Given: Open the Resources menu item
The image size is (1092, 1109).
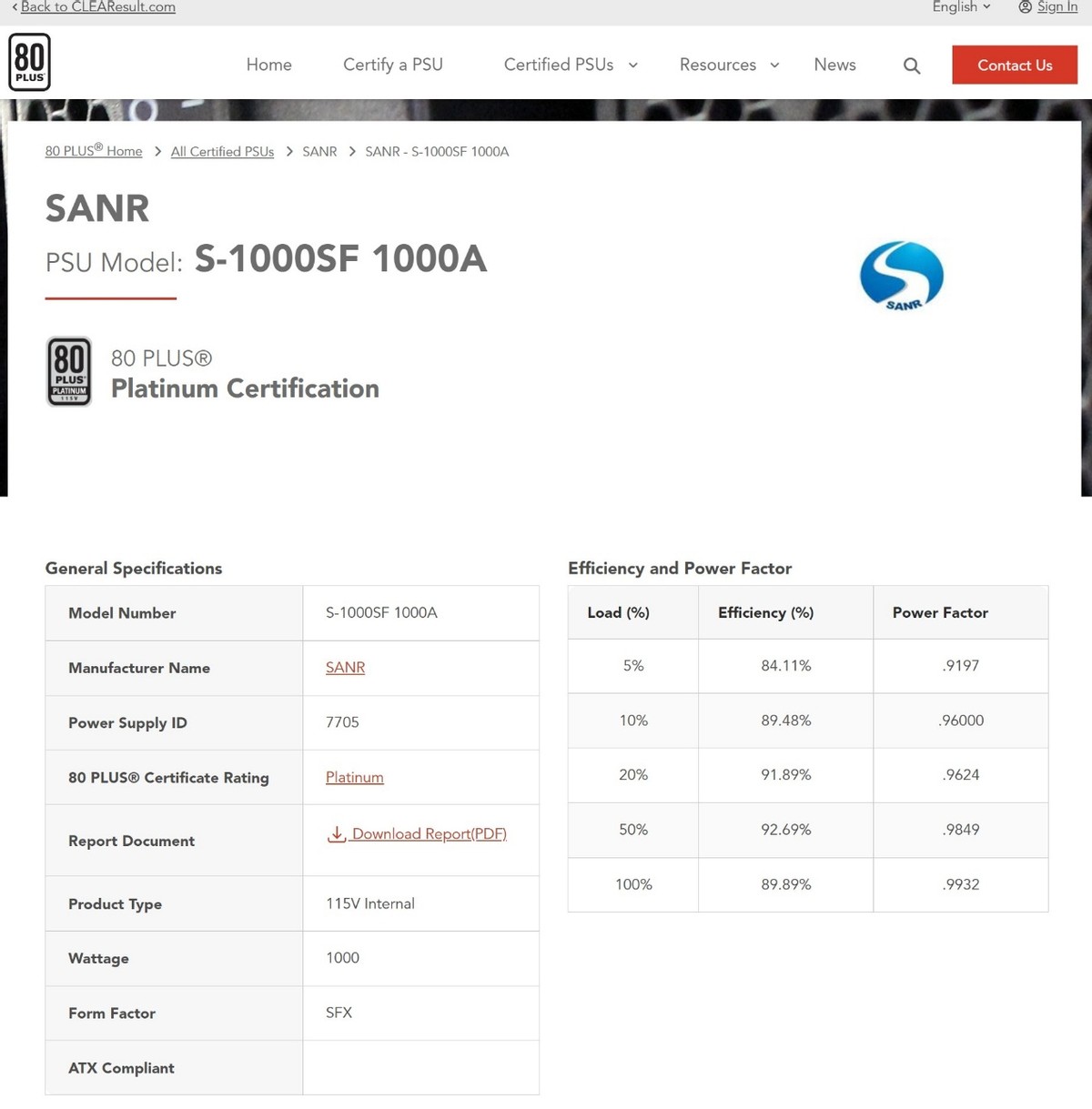Looking at the screenshot, I should click(718, 65).
